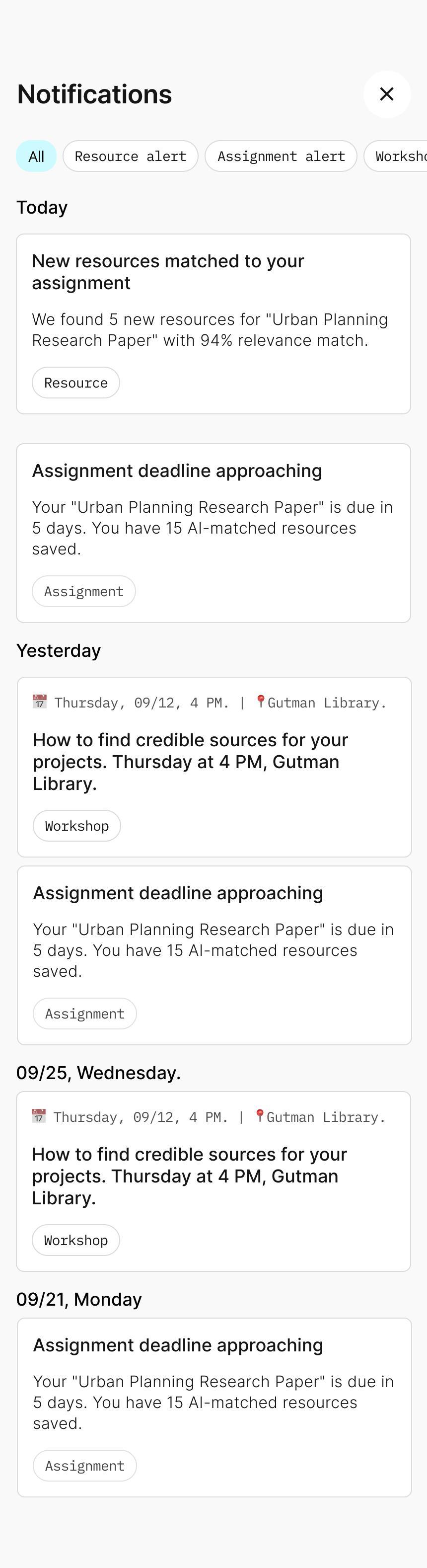
Task: Click the location pin icon in the 09/25 card
Action: 260,1116
